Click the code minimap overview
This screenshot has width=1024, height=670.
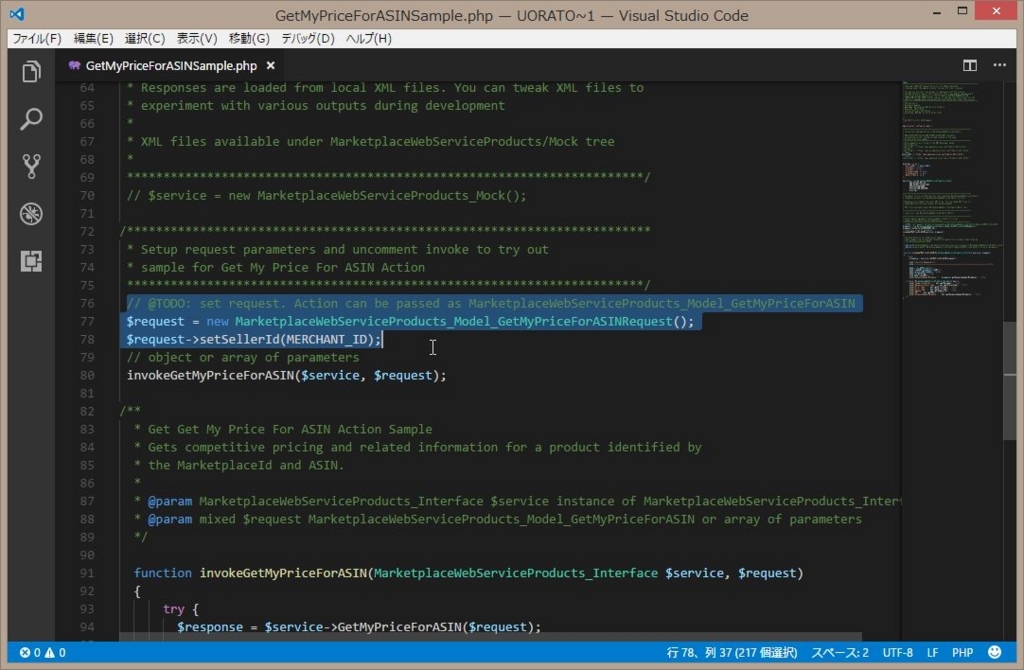point(951,189)
